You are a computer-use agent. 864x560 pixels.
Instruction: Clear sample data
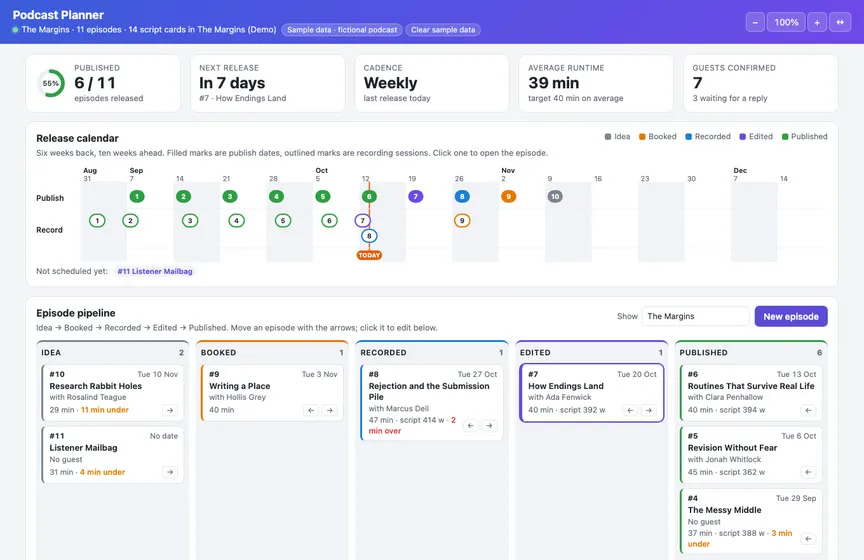click(x=443, y=30)
